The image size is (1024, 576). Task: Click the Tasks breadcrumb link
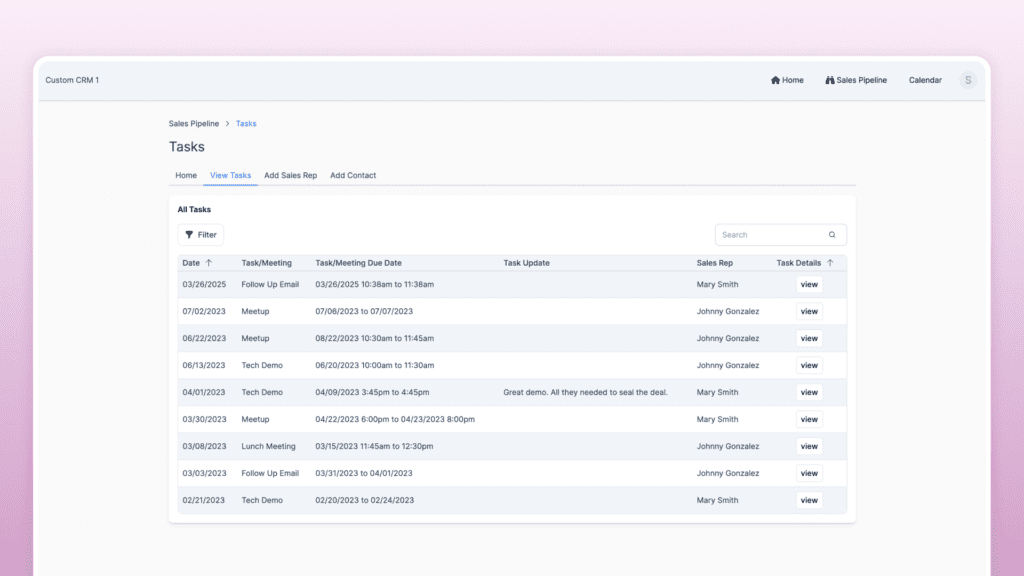pos(246,123)
